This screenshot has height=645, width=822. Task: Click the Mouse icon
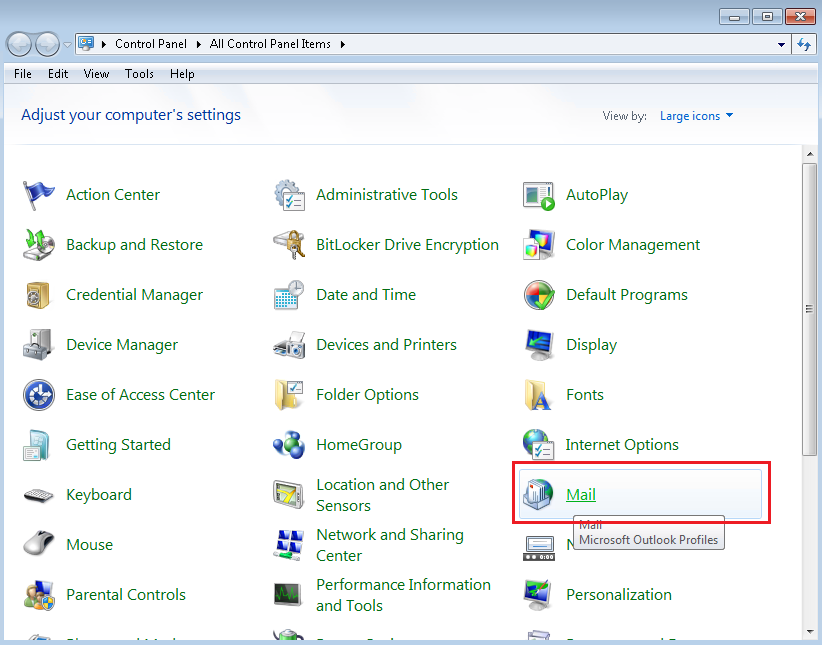[38, 543]
